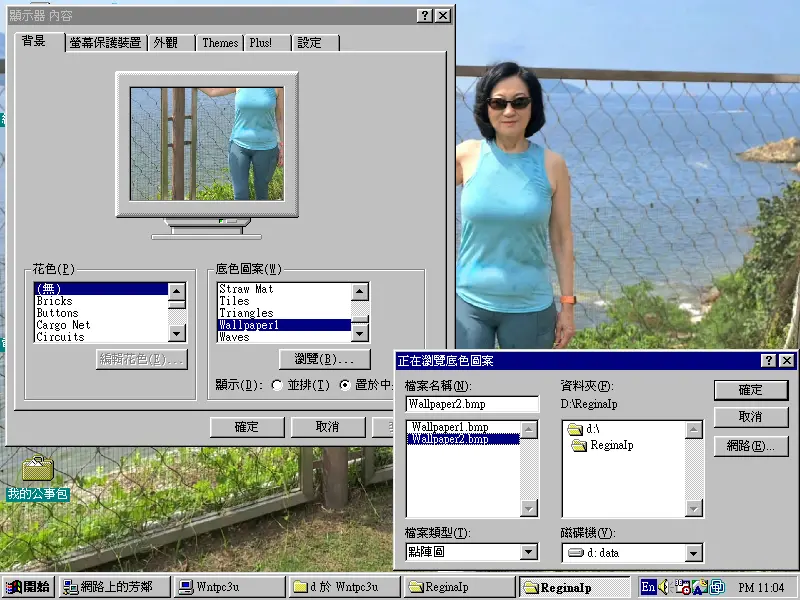Activate the 'd 於 Wntpc3u' taskbar button
This screenshot has height=600, width=800.
tap(344, 587)
